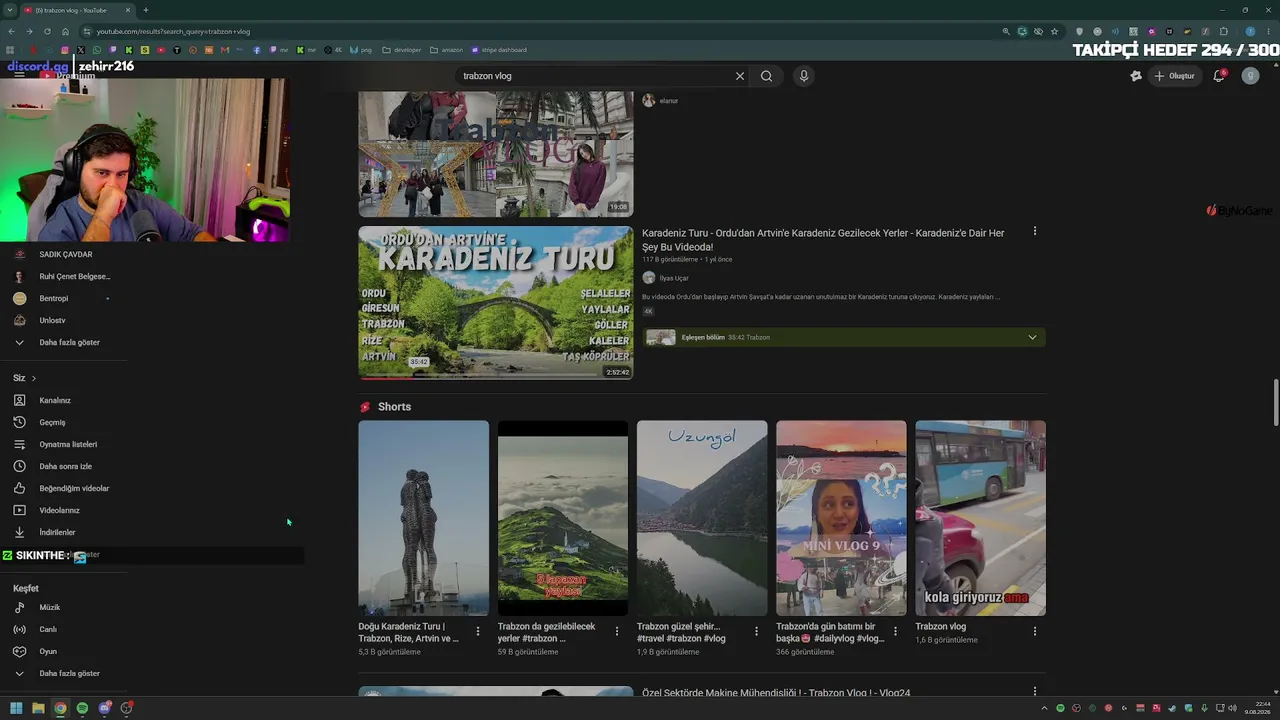The height and width of the screenshot is (720, 1280).
Task: Open the Bentropi subscription channel
Action: click(x=54, y=298)
